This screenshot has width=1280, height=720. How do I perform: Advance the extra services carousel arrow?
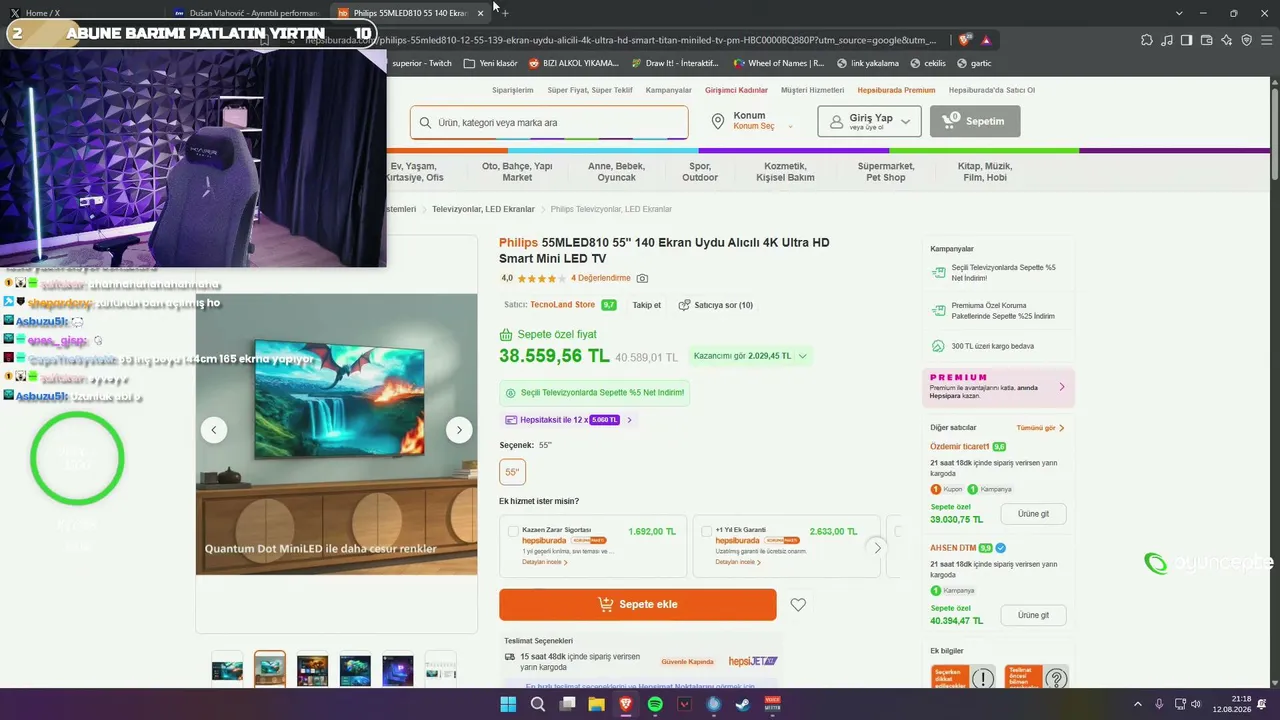click(x=877, y=547)
